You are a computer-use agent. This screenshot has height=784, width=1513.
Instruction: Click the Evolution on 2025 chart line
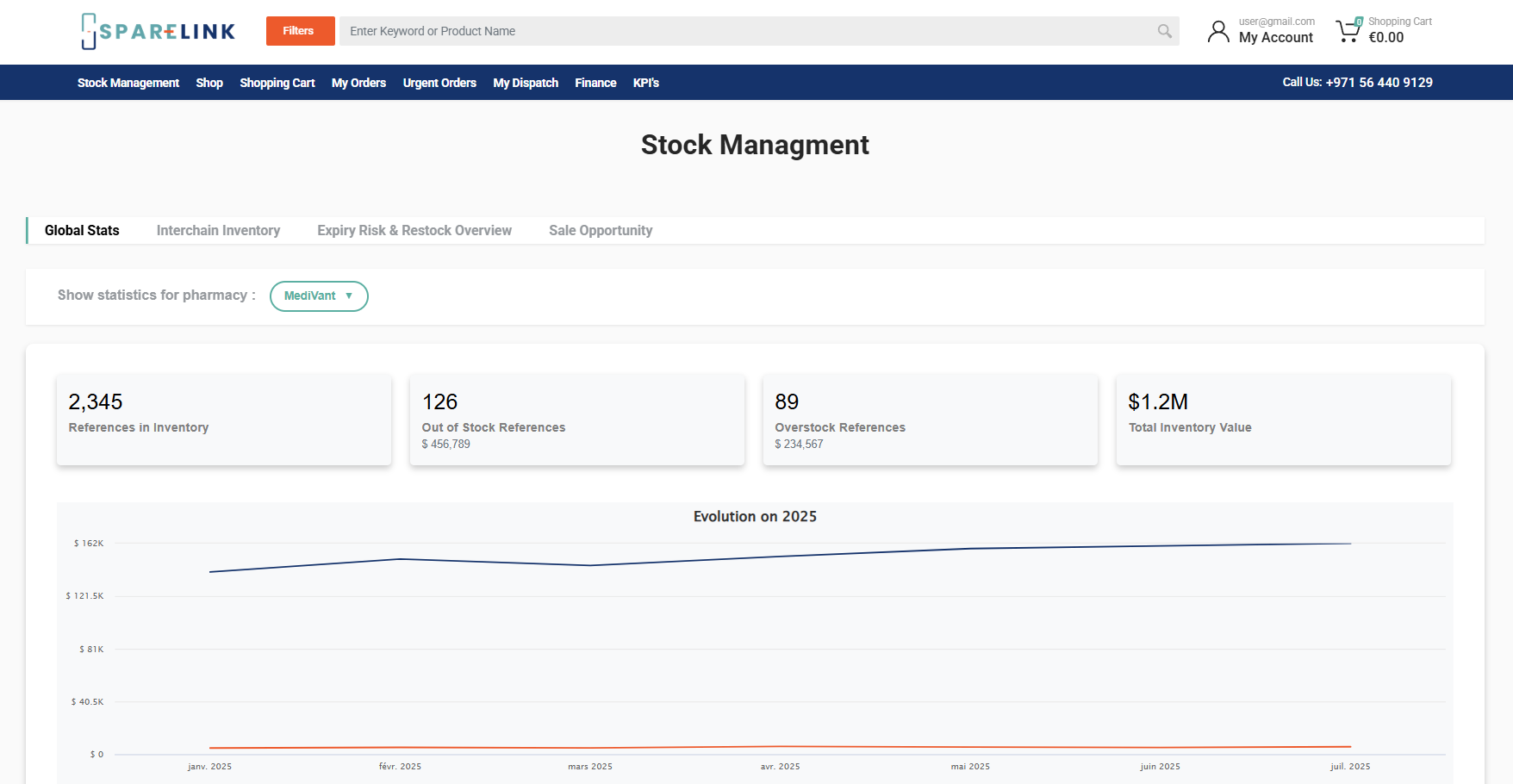tap(775, 557)
